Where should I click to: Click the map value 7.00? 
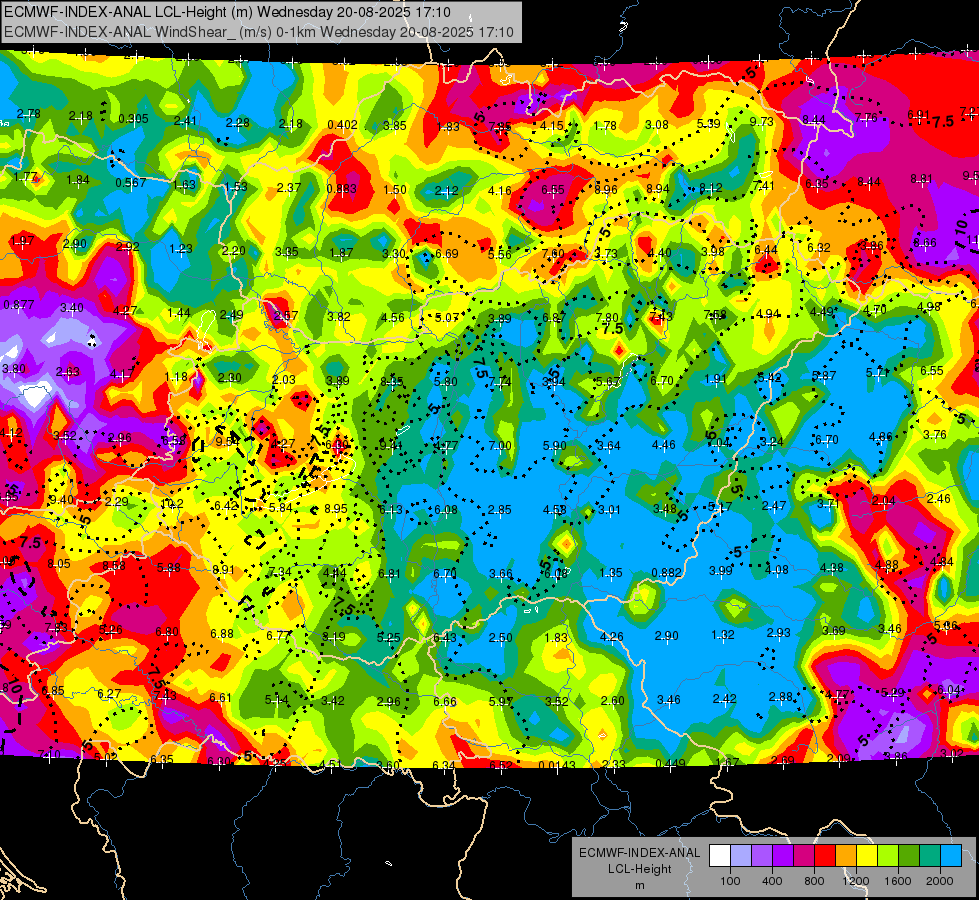tap(500, 445)
